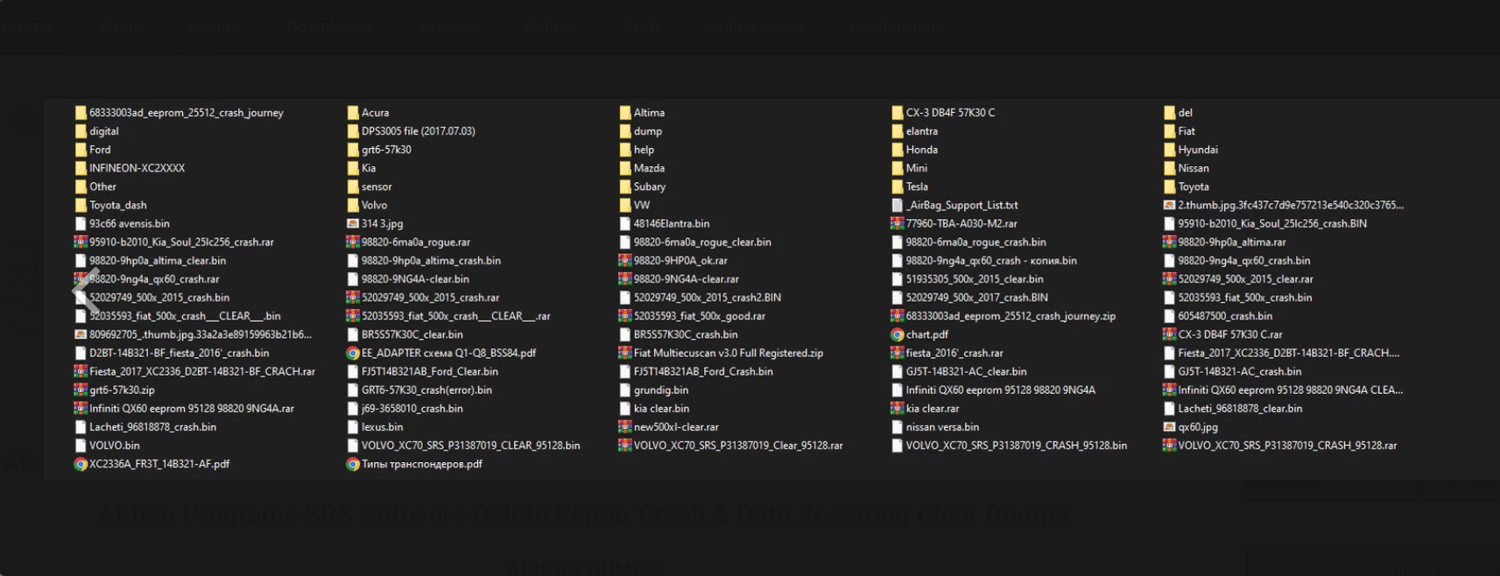Select file Lacheti_96818878_clear.bin
Screen dimensions: 1500x576
tap(1240, 409)
